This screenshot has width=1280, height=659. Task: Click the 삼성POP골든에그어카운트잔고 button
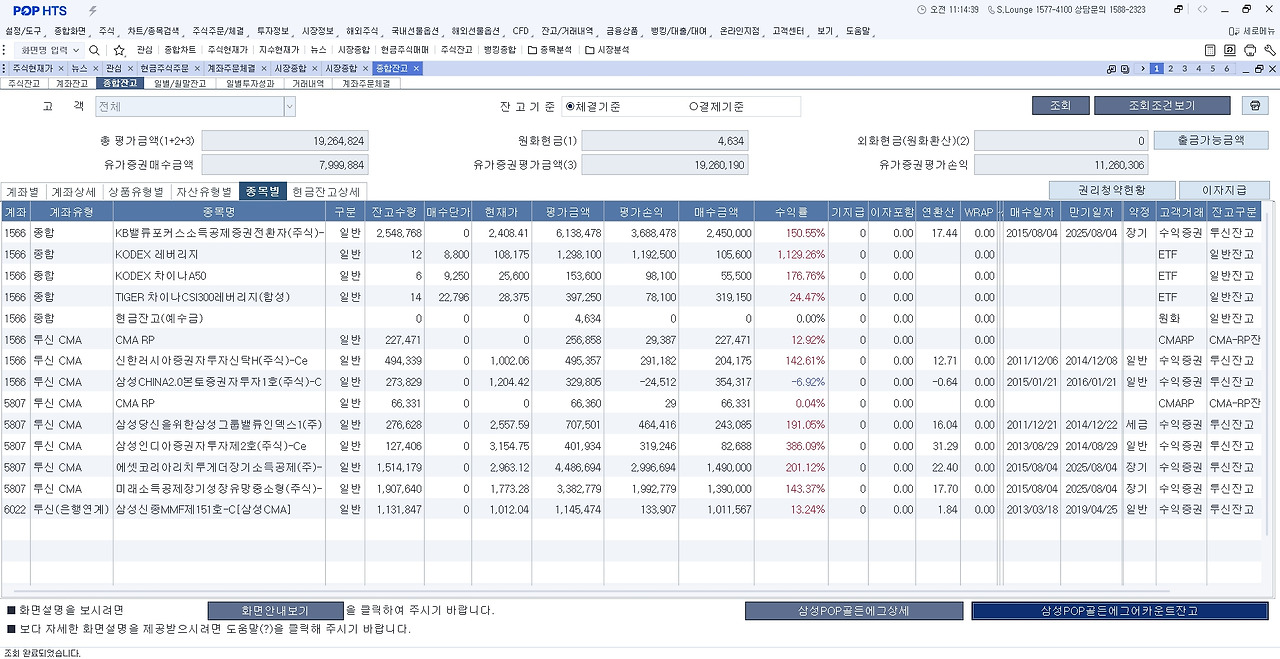1120,611
